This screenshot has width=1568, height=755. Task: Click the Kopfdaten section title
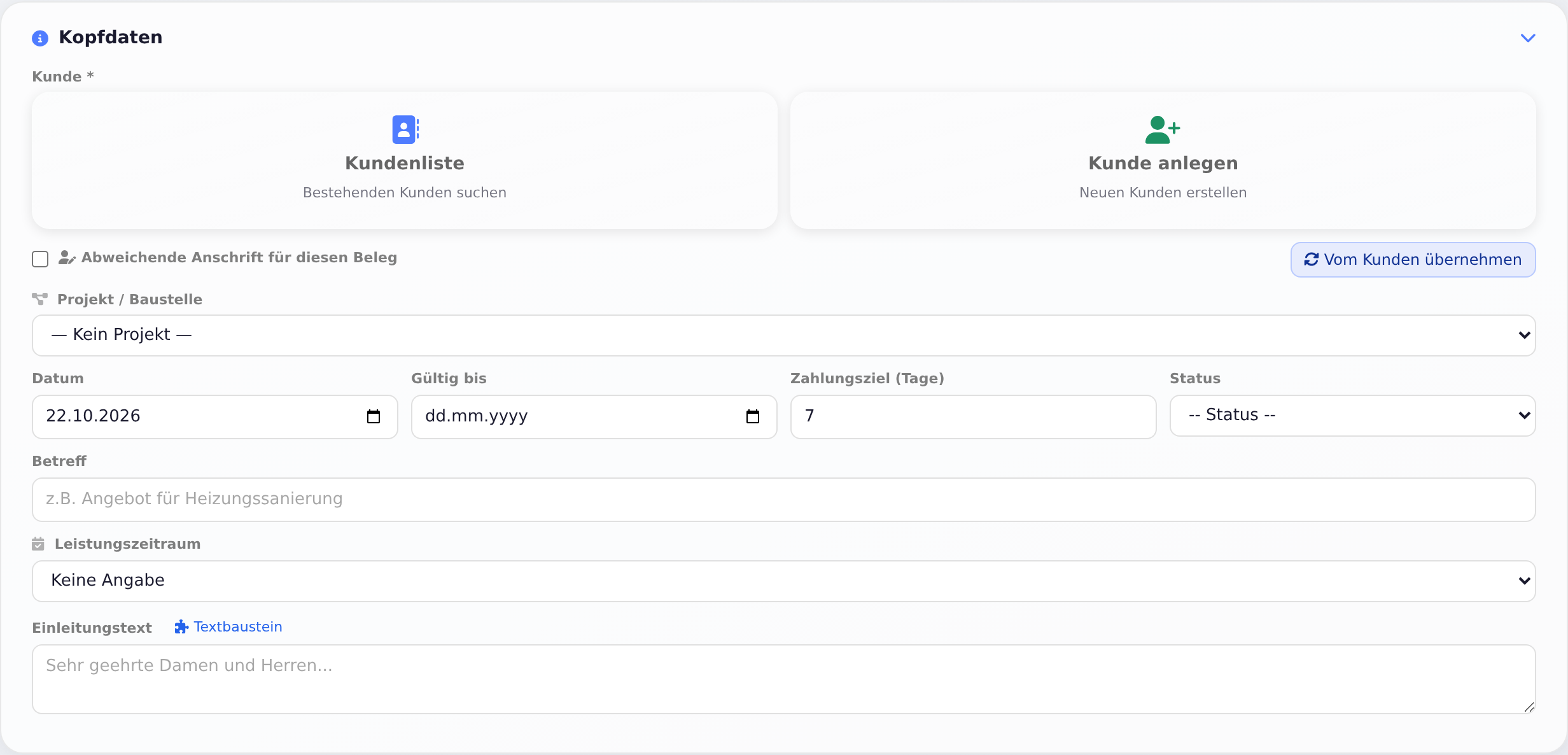coord(111,38)
